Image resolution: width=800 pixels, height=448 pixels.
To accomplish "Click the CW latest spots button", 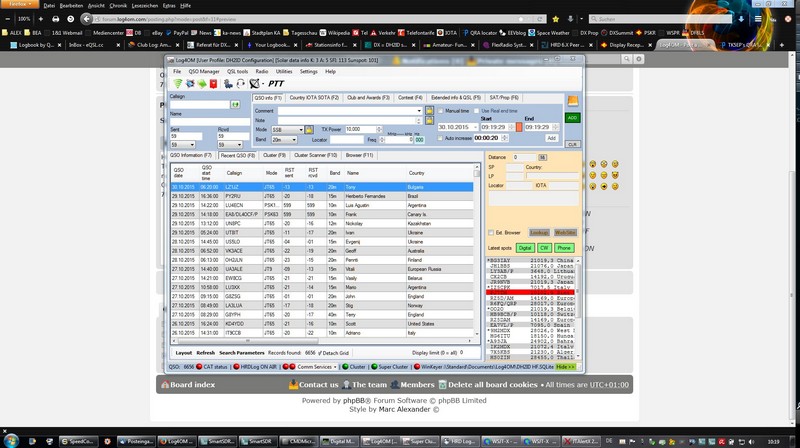I will [544, 248].
